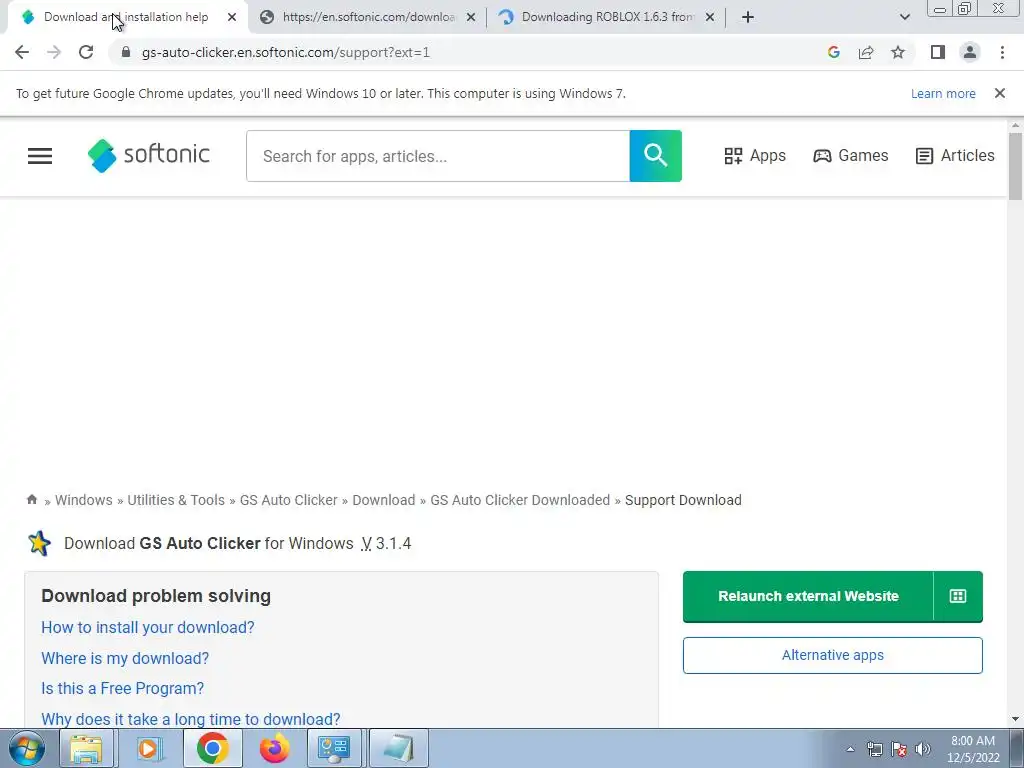
Task: Open the Chrome side panel icon
Action: tap(938, 52)
